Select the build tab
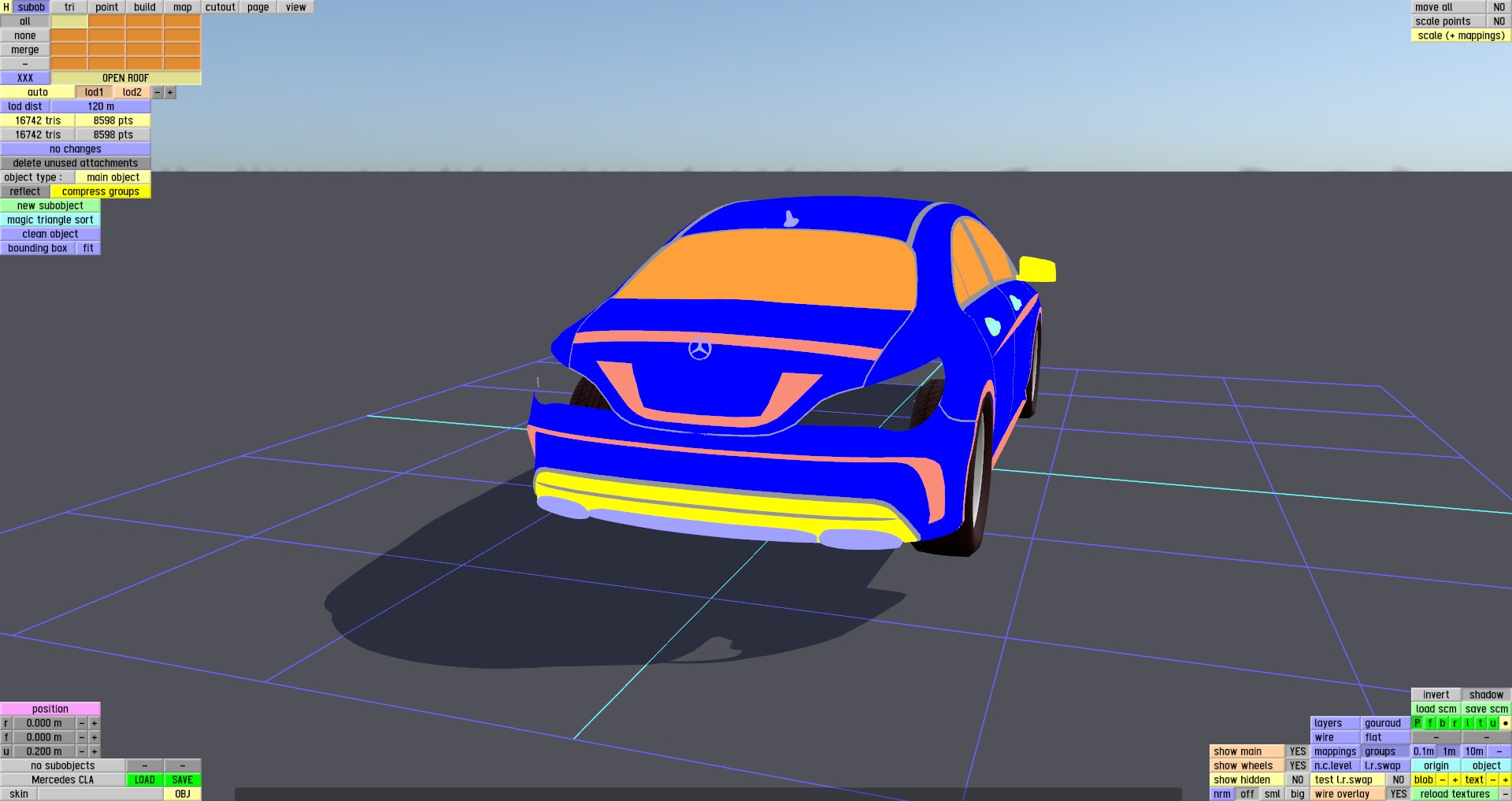The image size is (1512, 801). 145,7
